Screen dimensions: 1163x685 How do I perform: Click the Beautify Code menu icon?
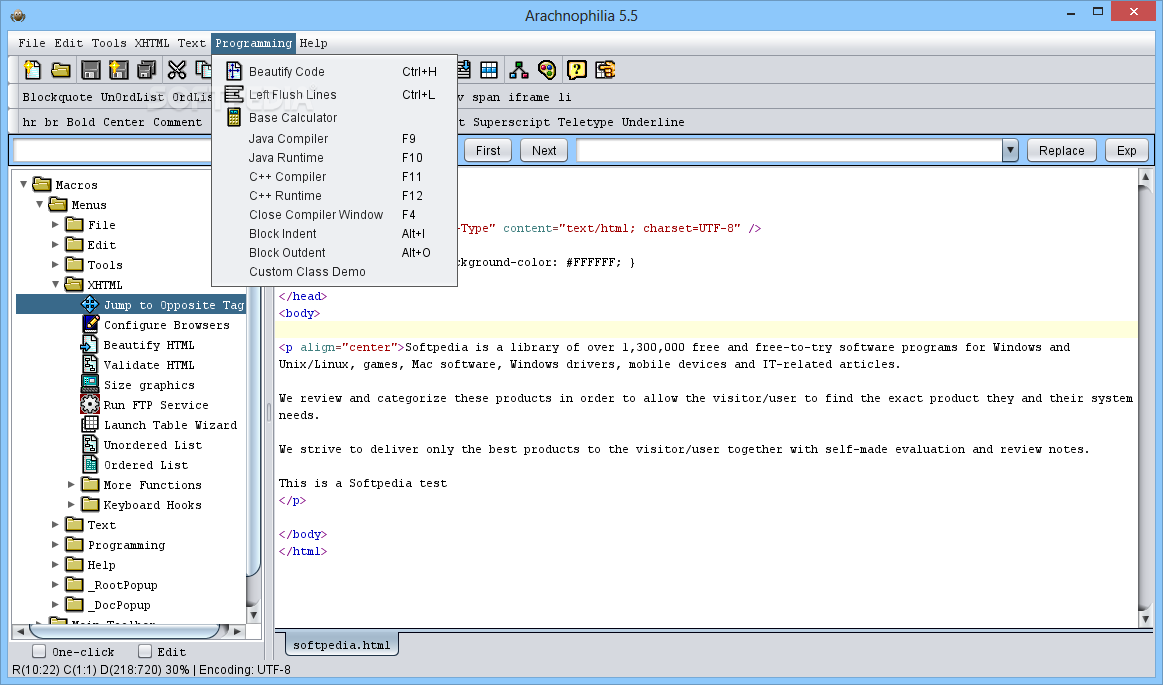click(x=234, y=71)
